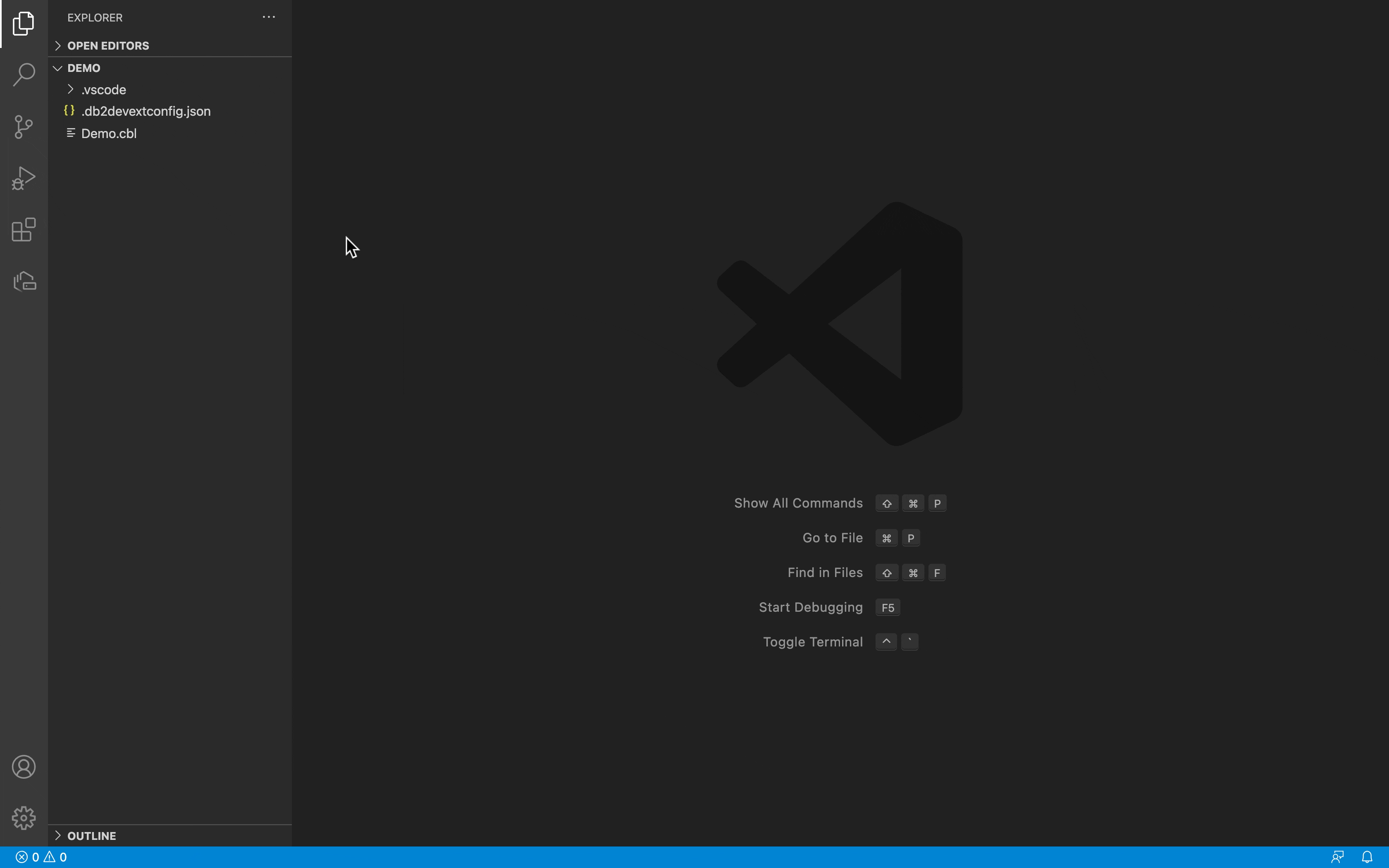Open the Explorer view in activity bar
1389x868 pixels.
pos(24,24)
